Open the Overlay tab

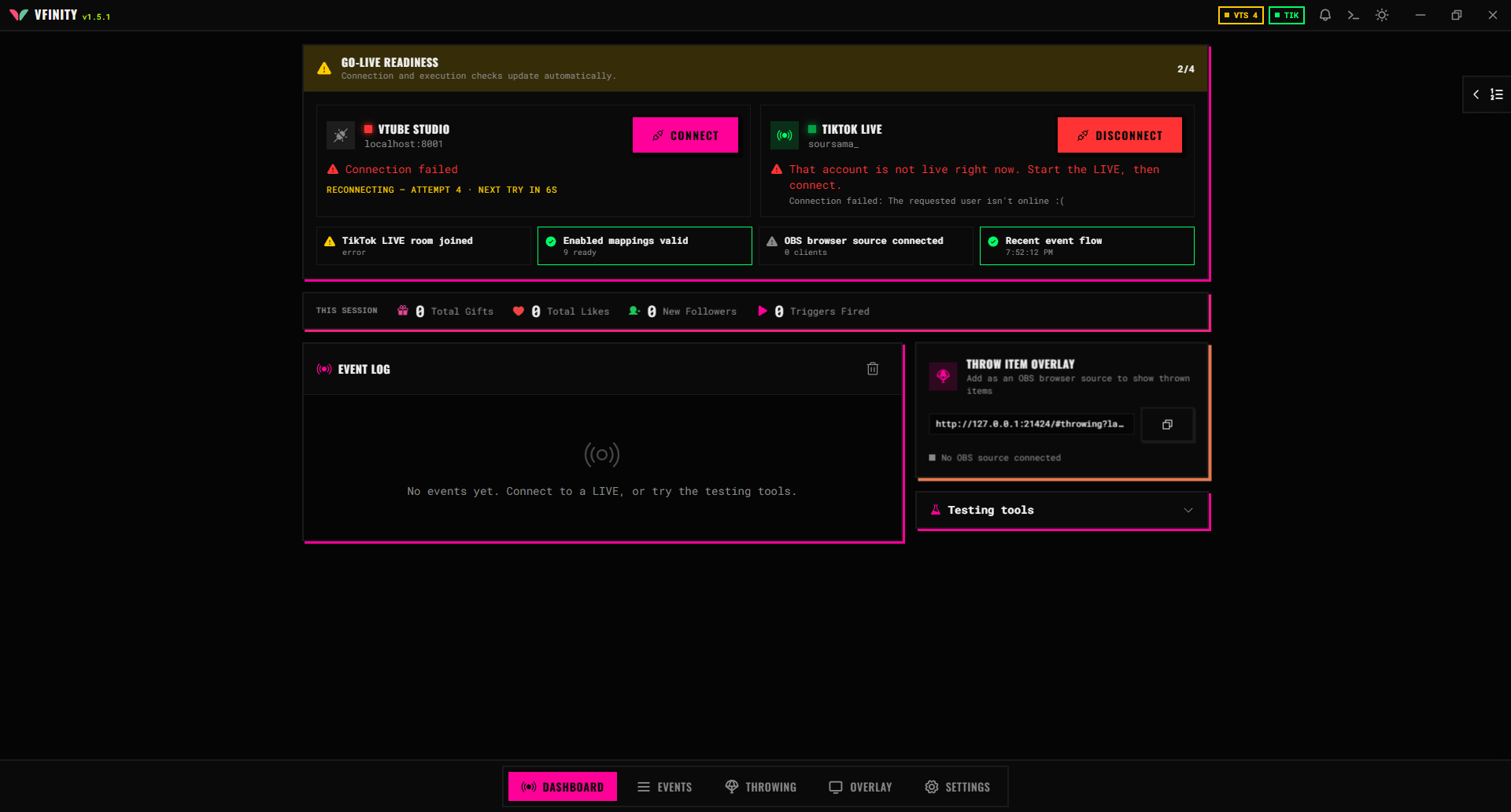pos(860,787)
